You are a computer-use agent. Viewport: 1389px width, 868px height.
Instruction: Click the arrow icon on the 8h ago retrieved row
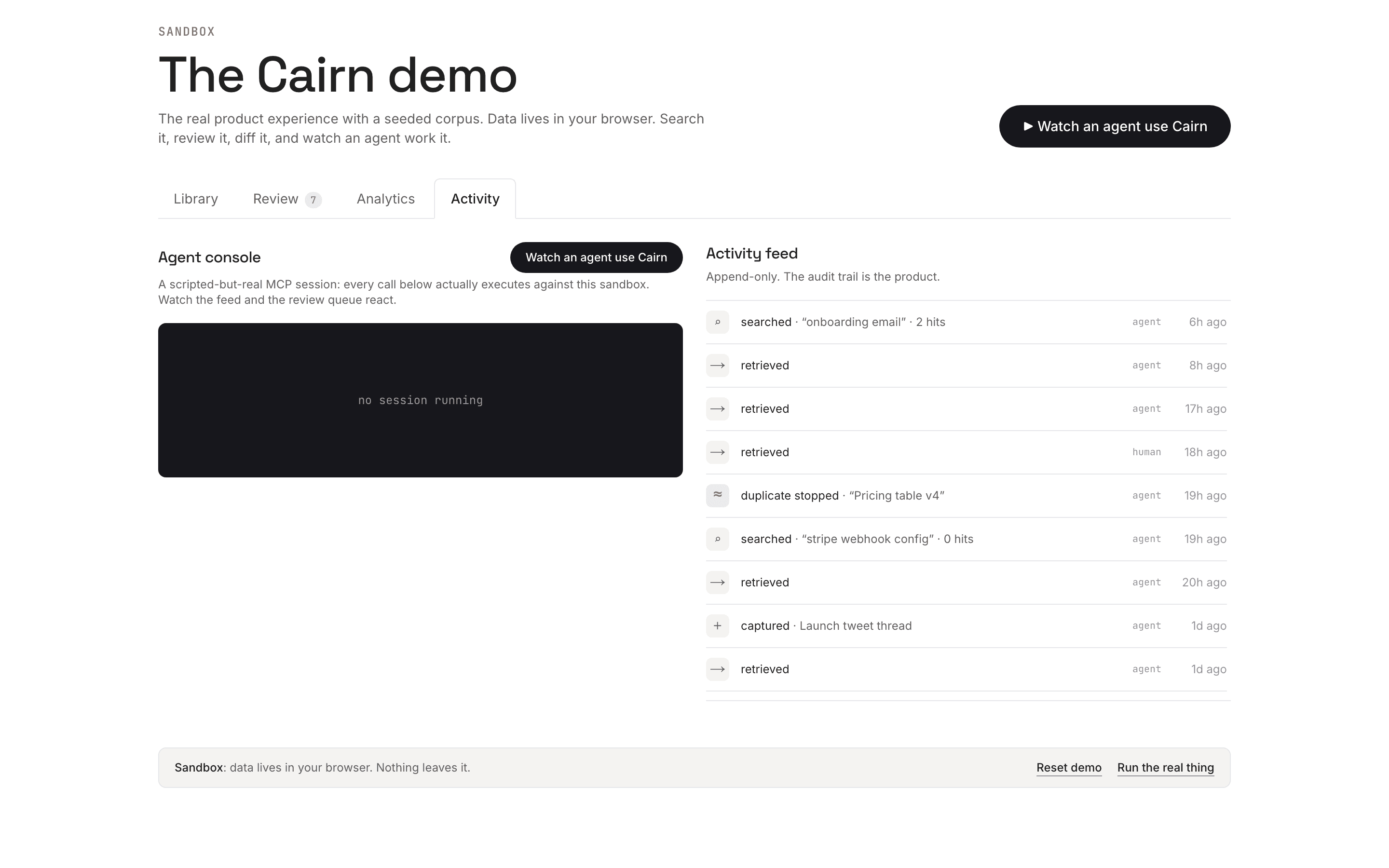point(718,366)
